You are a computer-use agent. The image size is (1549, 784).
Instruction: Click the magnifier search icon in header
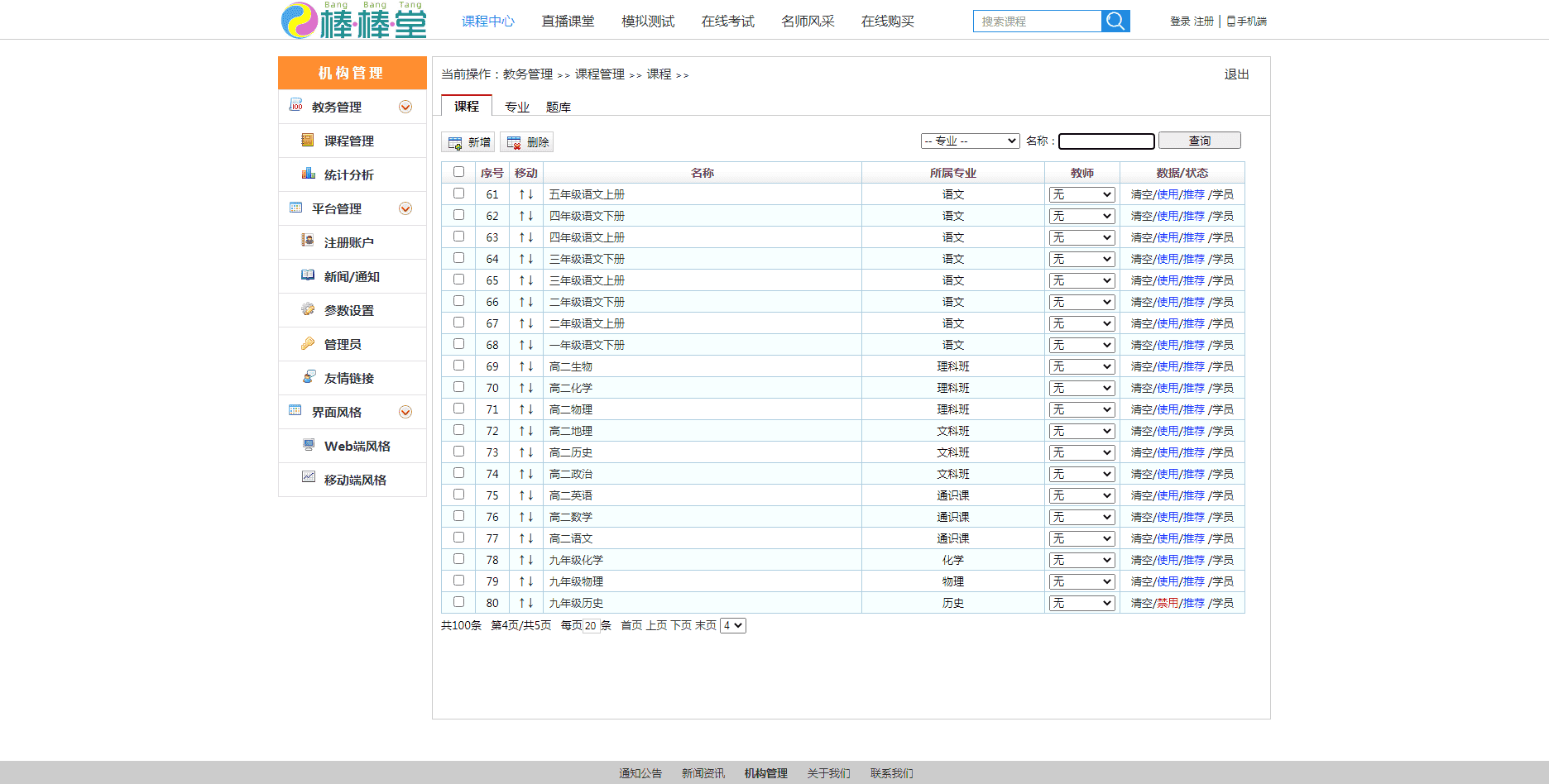(x=1115, y=22)
